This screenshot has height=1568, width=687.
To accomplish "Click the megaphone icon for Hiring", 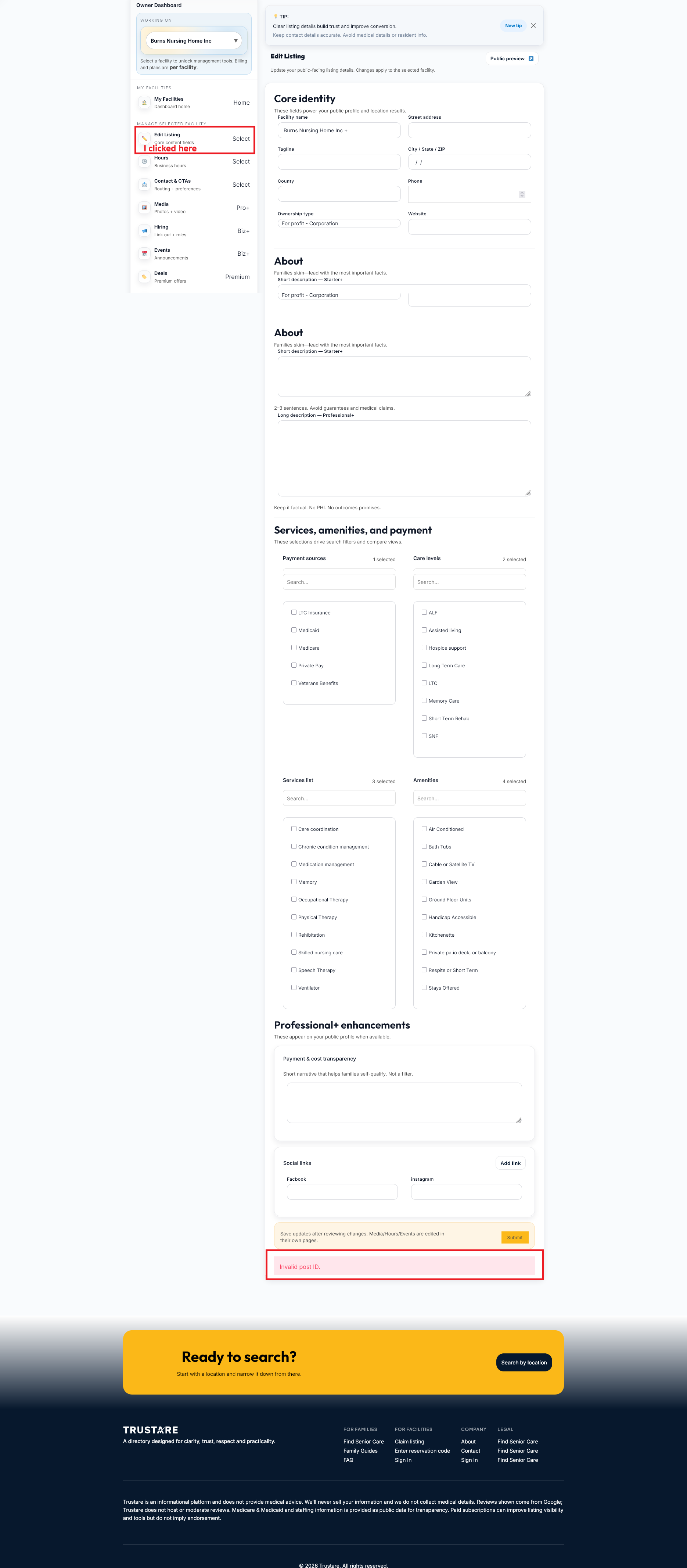I will [144, 231].
